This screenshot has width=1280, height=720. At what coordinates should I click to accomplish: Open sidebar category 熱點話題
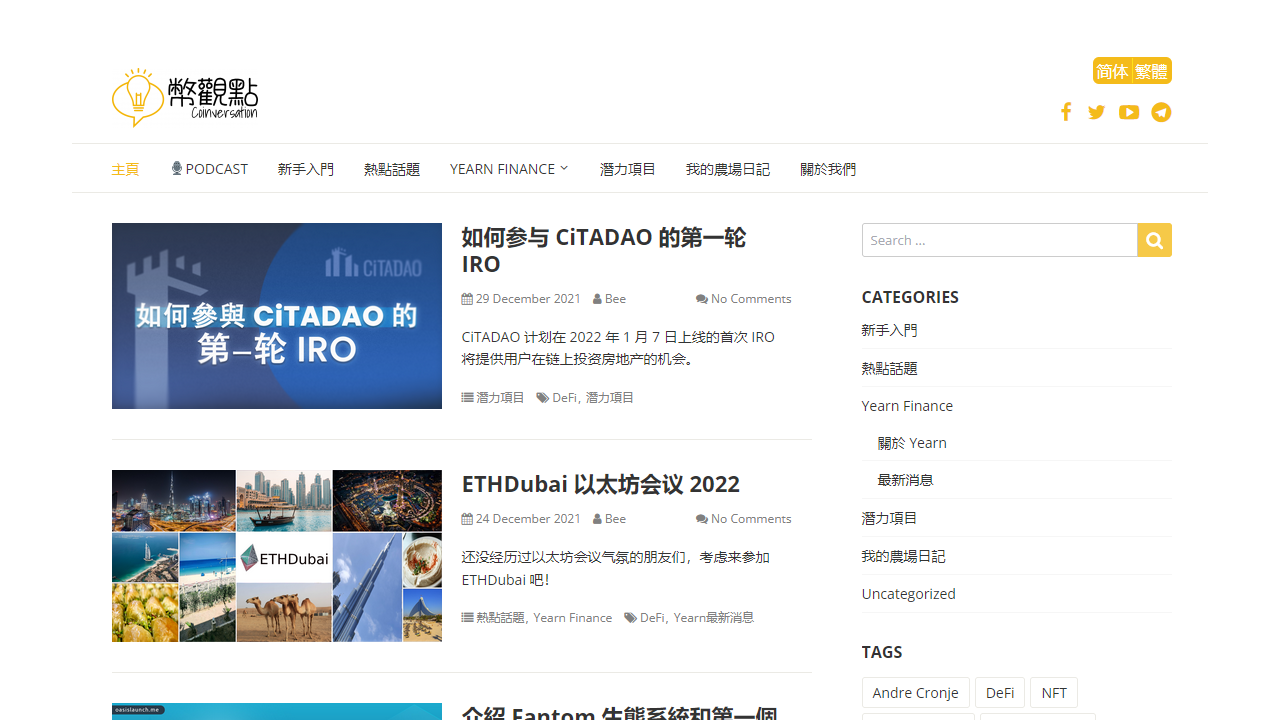[x=889, y=368]
